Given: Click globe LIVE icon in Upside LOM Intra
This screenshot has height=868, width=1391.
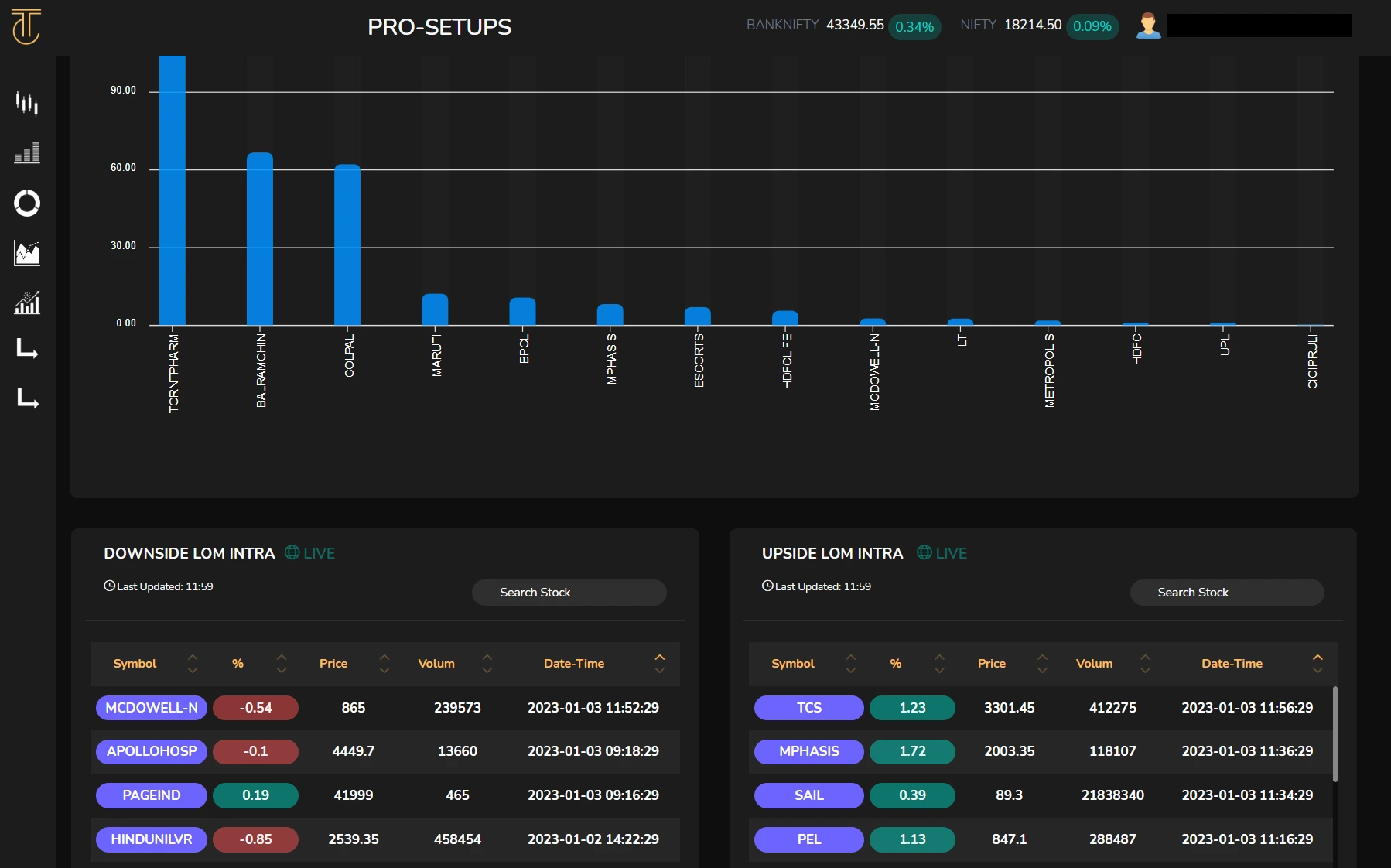Looking at the screenshot, I should point(924,552).
